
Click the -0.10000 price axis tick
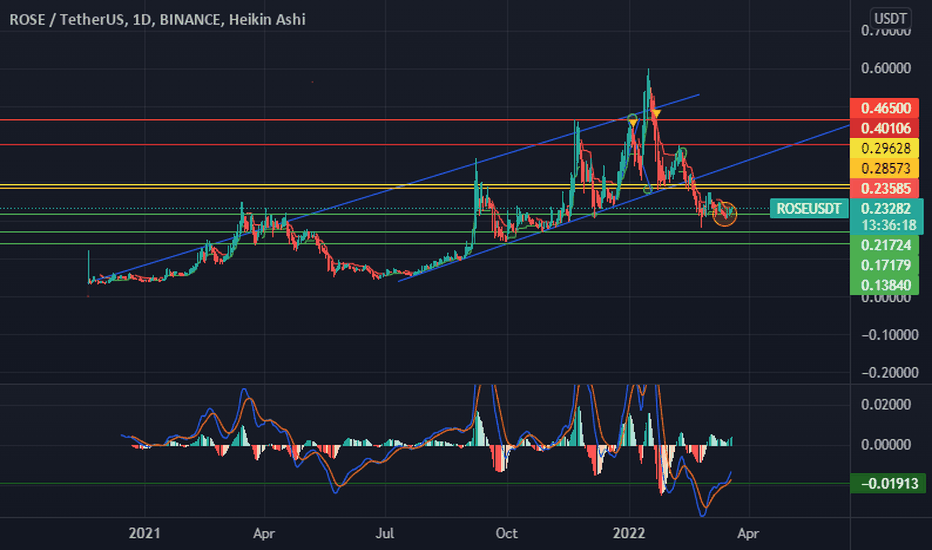tap(889, 335)
